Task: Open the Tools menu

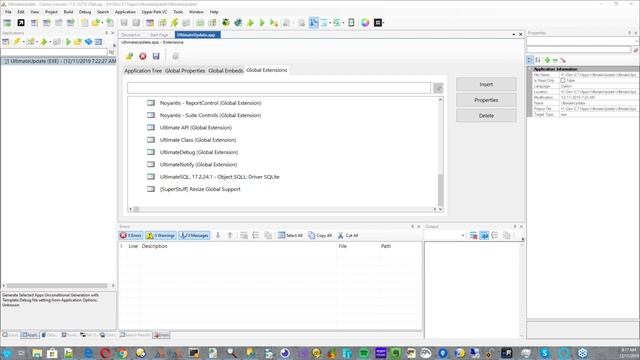Action: click(178, 12)
